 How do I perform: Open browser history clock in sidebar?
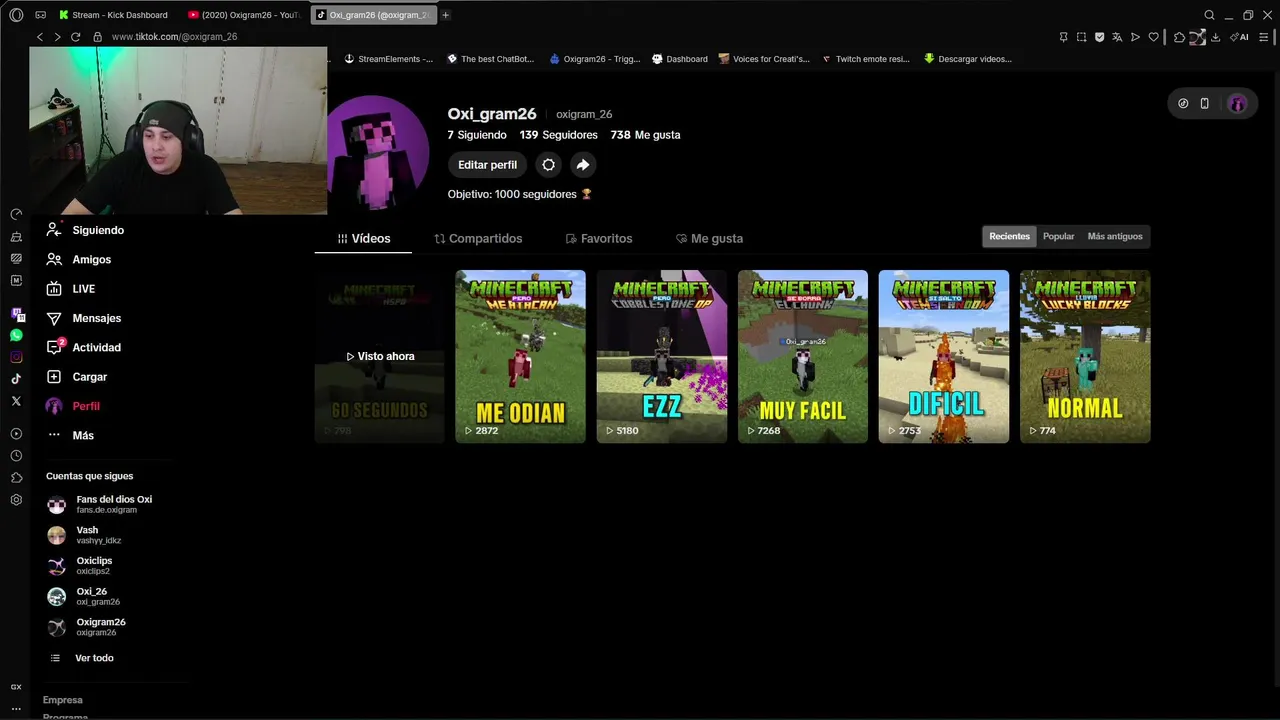(x=16, y=456)
